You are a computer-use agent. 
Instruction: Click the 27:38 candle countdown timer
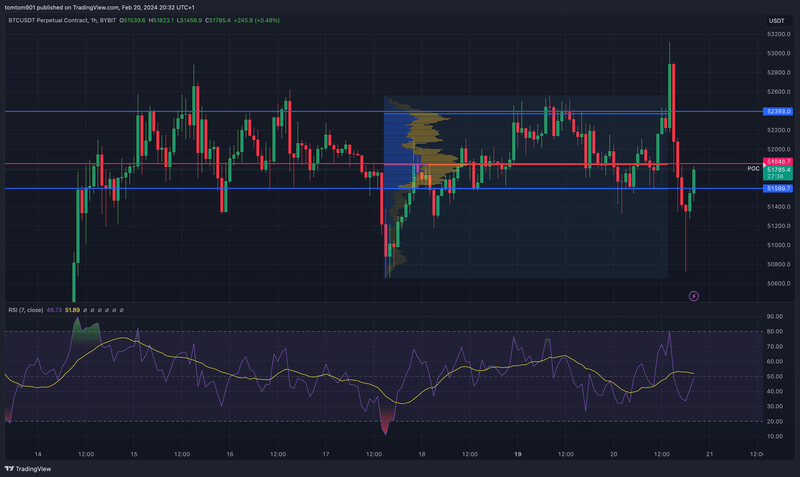pos(774,176)
